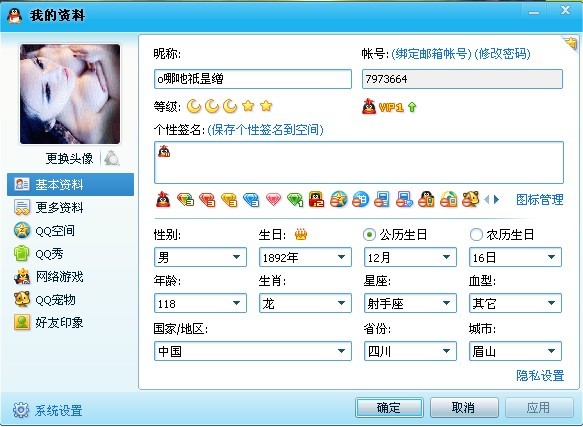Click the red diamond level 3 icon
The image size is (583, 427).
[x=207, y=200]
